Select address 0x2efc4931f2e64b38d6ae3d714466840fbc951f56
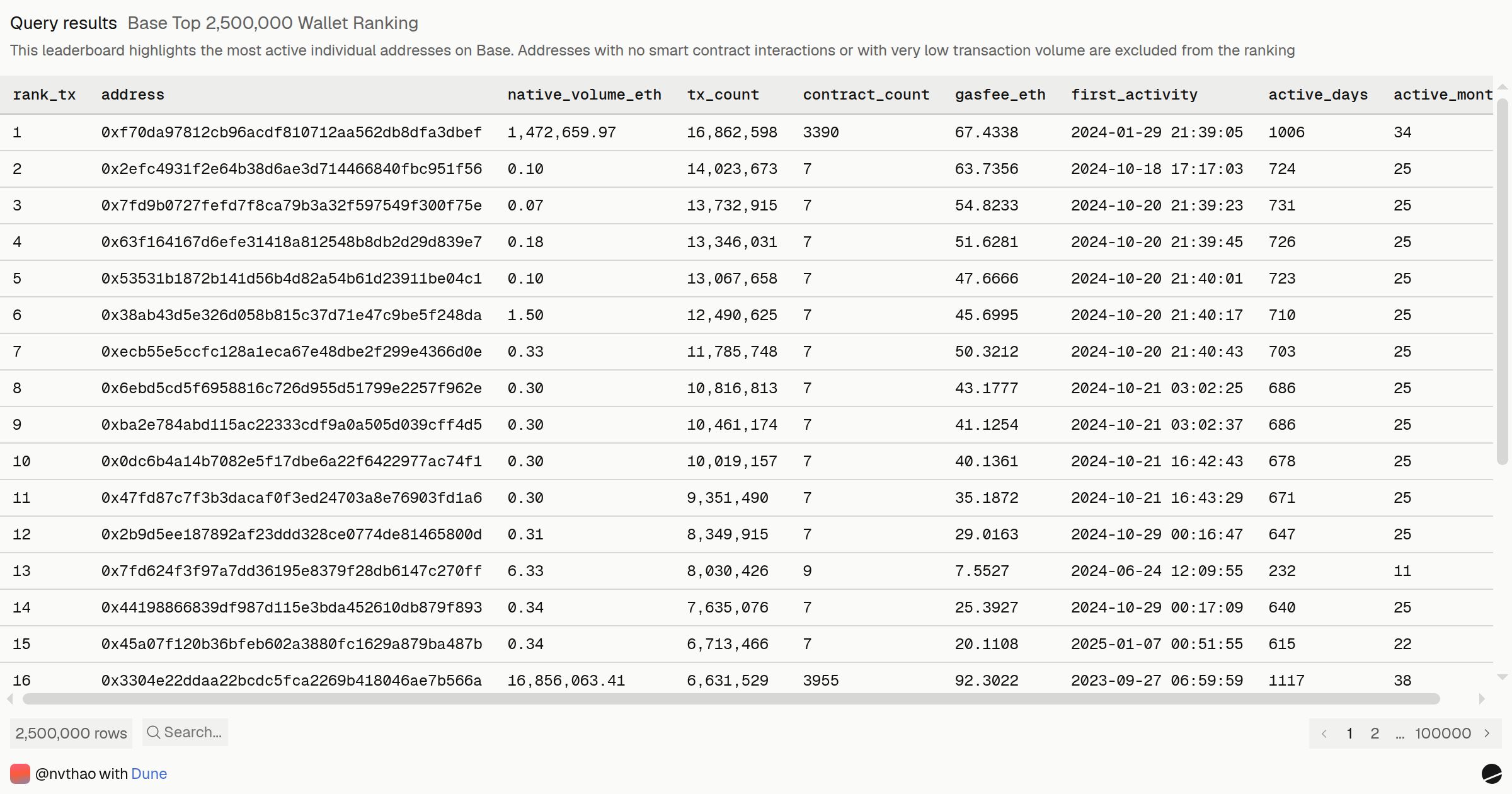1512x794 pixels. coord(292,169)
